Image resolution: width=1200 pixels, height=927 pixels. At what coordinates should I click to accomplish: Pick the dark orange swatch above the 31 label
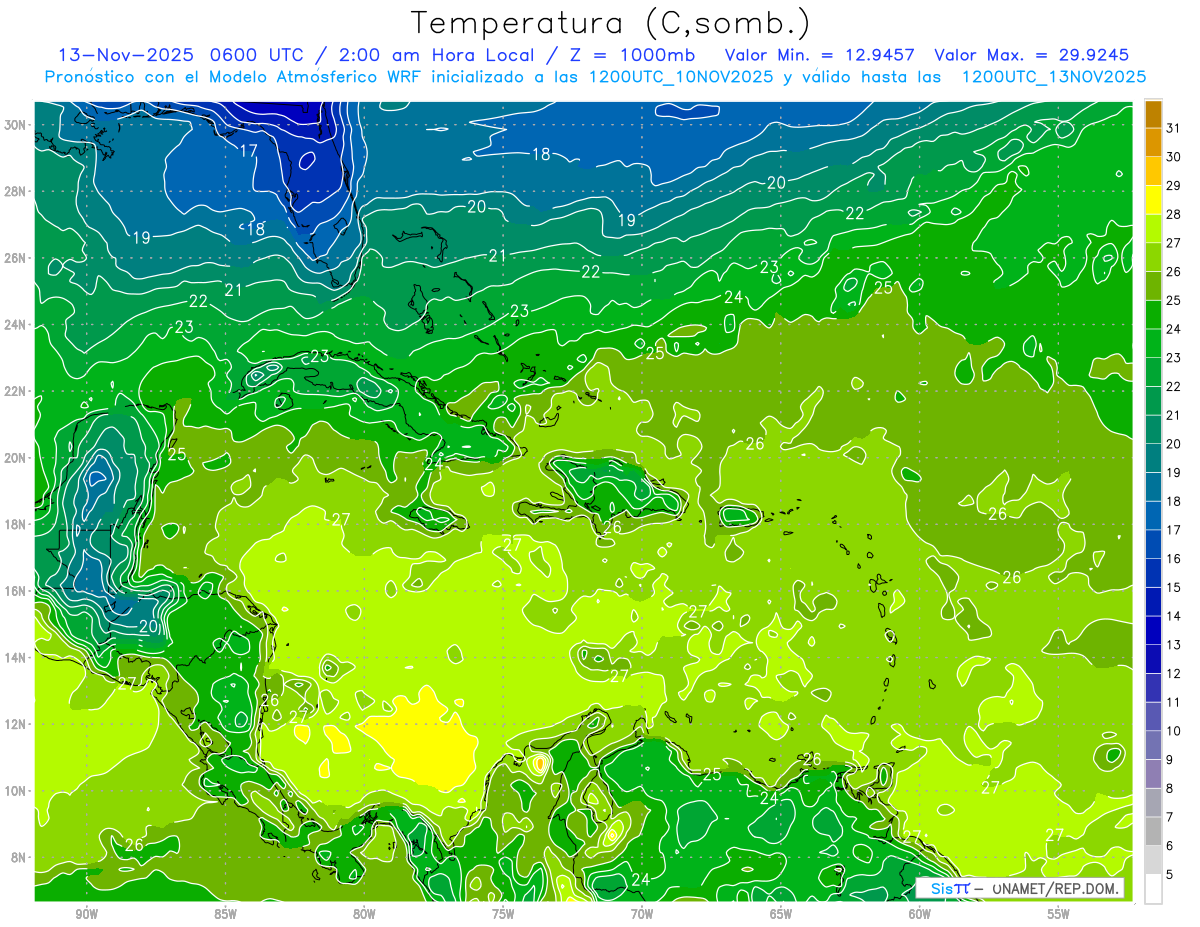tap(1154, 115)
